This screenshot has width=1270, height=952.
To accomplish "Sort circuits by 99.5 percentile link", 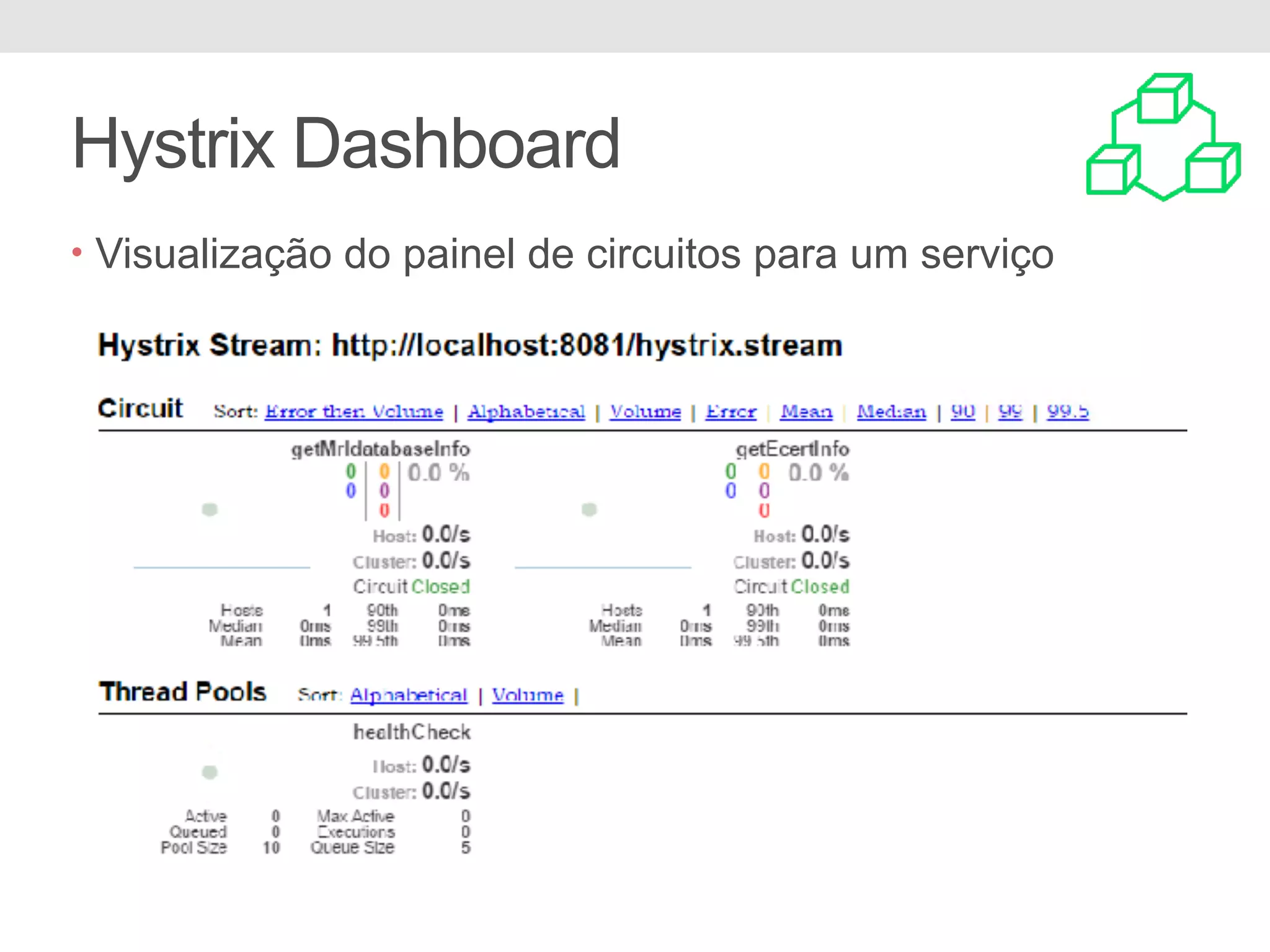I will (x=1068, y=412).
